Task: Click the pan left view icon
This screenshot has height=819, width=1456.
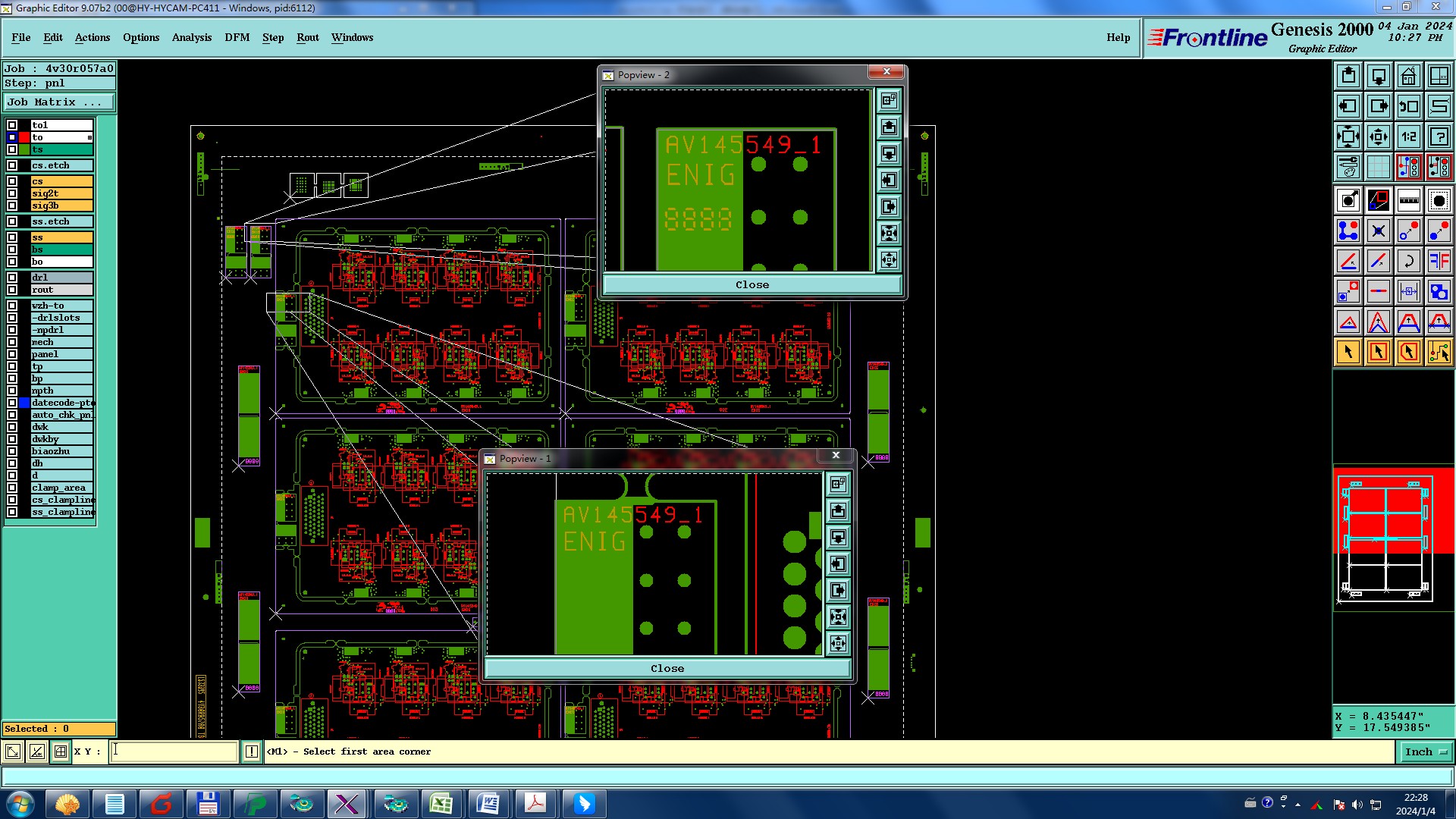Action: coord(1348,106)
